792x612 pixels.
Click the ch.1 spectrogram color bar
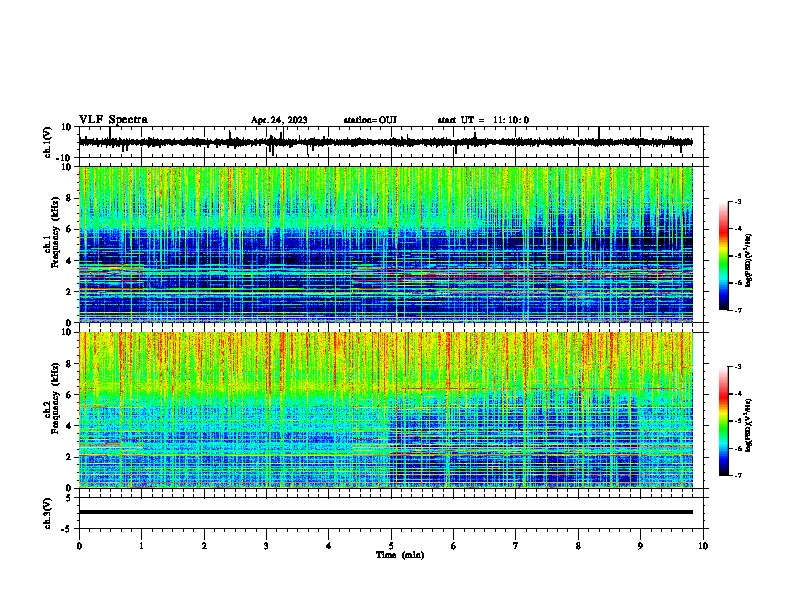point(724,256)
